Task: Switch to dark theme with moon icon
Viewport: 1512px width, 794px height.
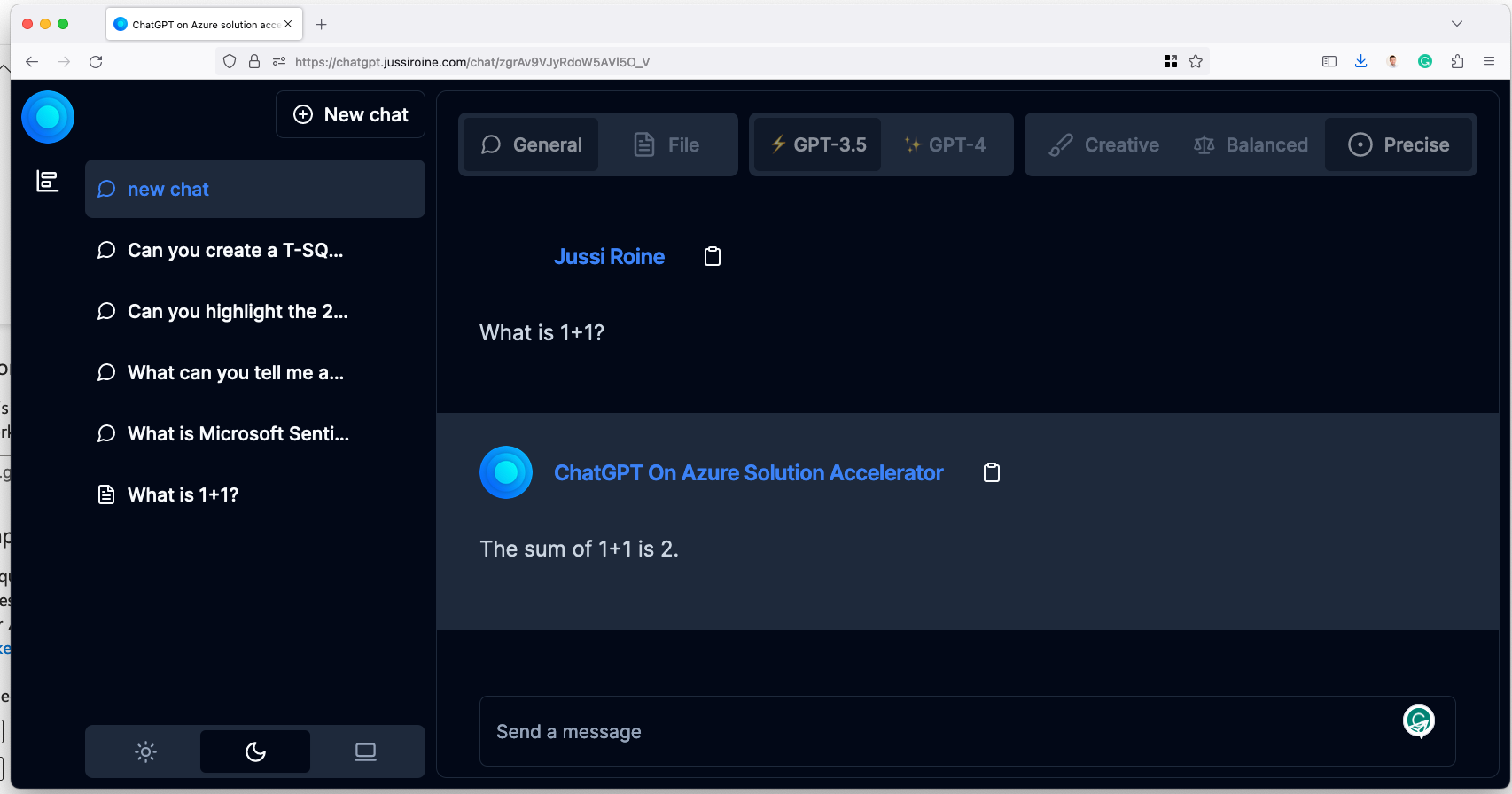Action: (x=255, y=751)
